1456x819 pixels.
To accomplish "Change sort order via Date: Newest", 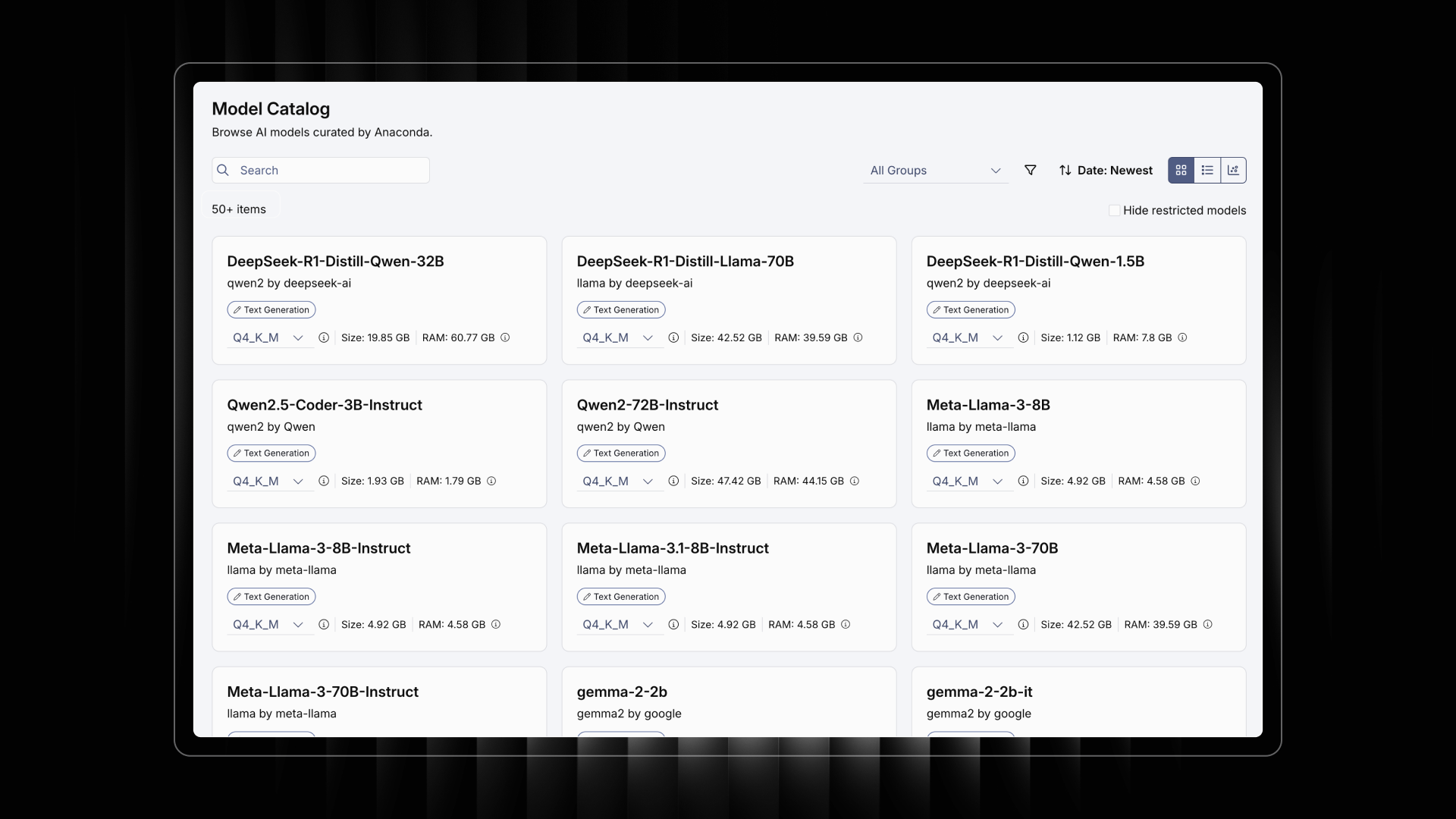I will 1115,170.
